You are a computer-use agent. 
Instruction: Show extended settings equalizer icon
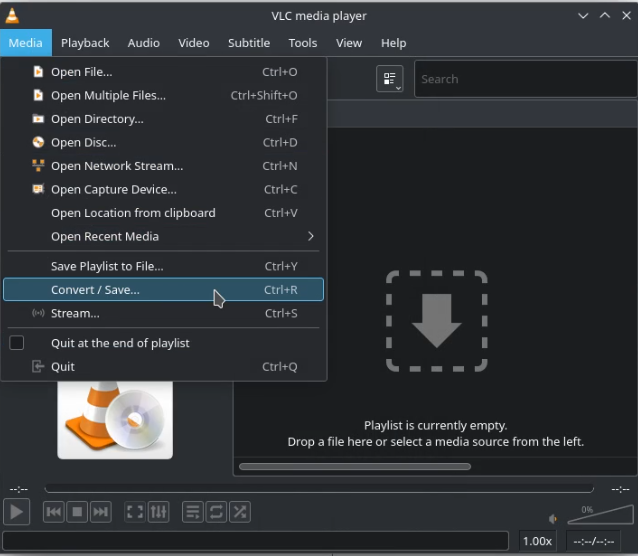coord(158,512)
